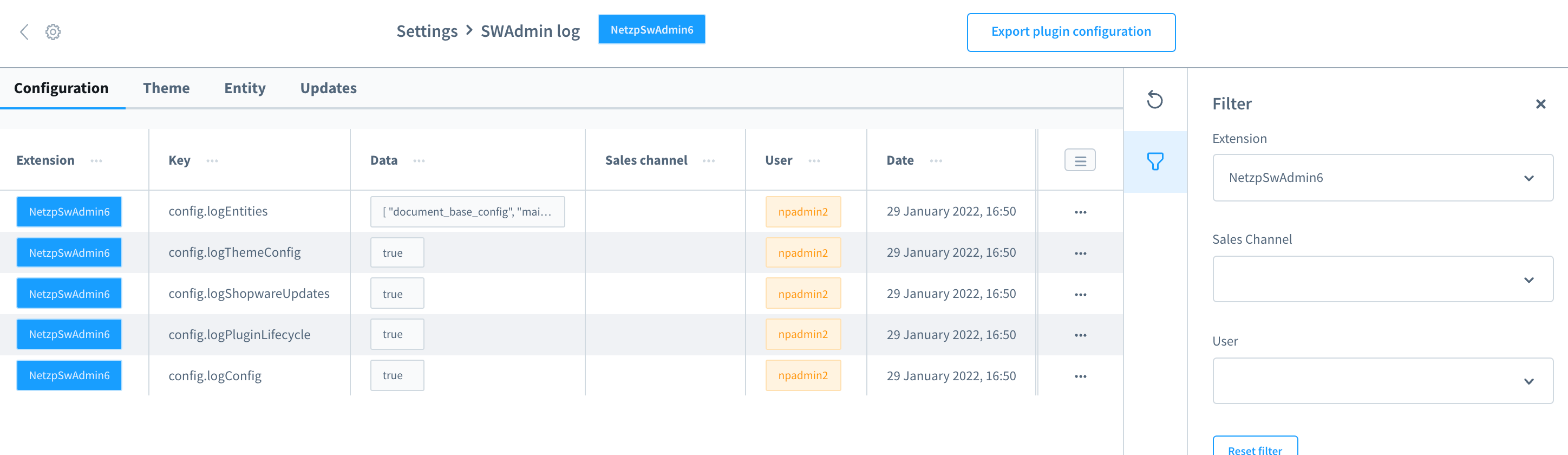The width and height of the screenshot is (1568, 455).
Task: Click NetzpSwAdmin6 tag in config.logEntities row
Action: (69, 211)
